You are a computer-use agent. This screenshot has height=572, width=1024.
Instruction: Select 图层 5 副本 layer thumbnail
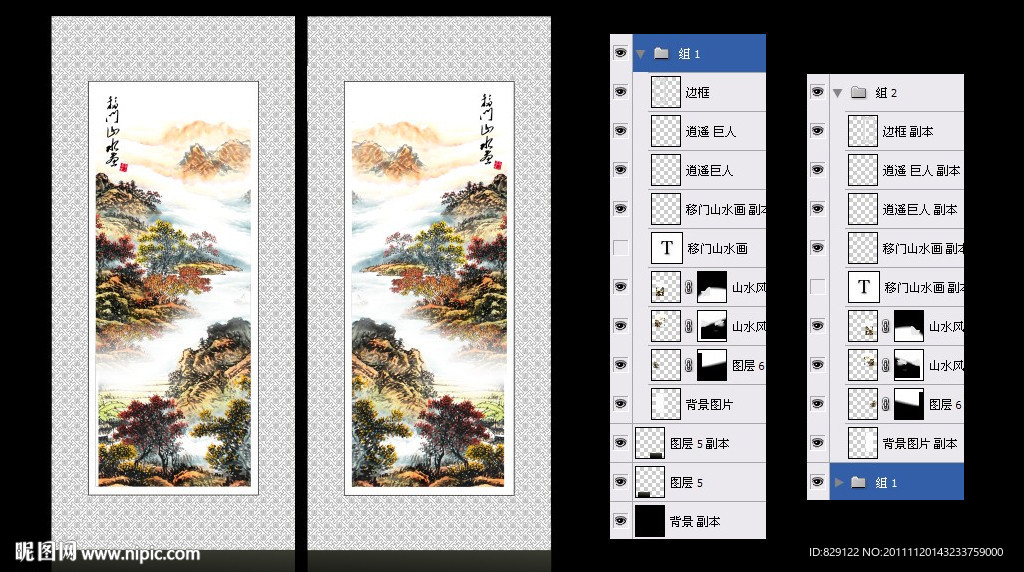click(x=650, y=443)
